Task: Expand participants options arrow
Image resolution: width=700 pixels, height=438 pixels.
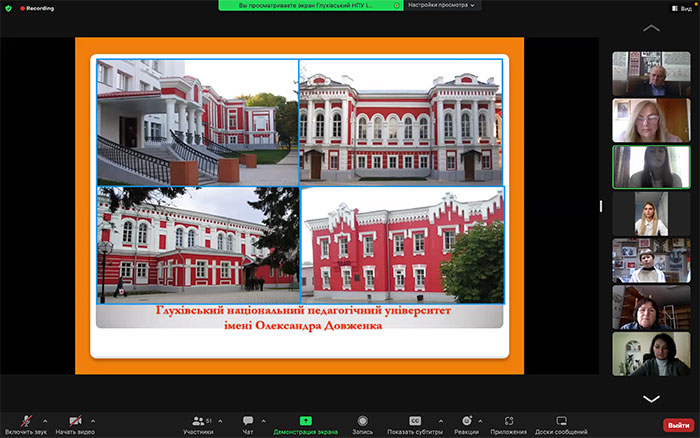Action: pyautogui.click(x=220, y=421)
